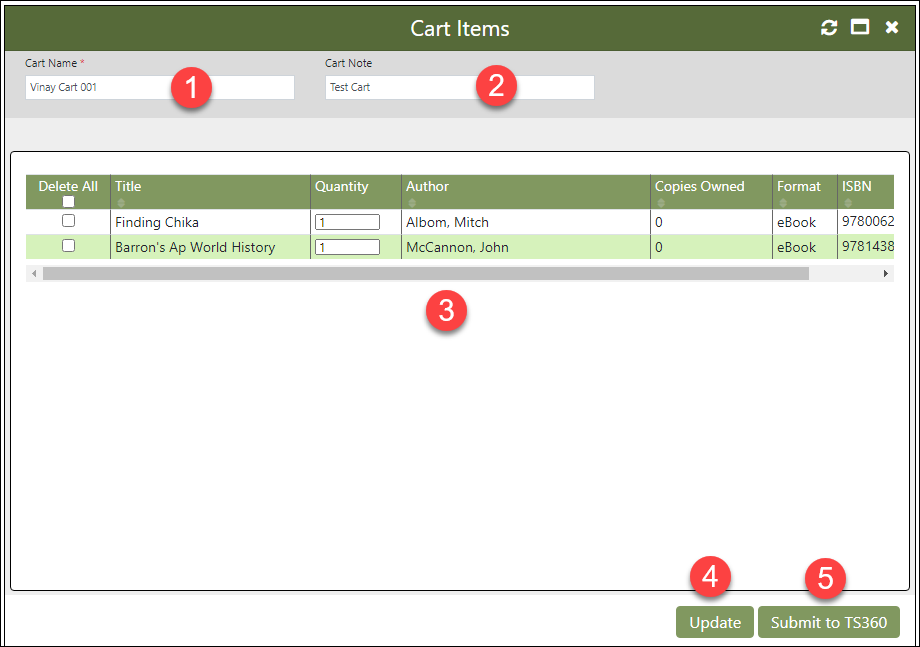Edit the quantity for Finding Chika
Screen dimensions: 920x647
(347, 221)
